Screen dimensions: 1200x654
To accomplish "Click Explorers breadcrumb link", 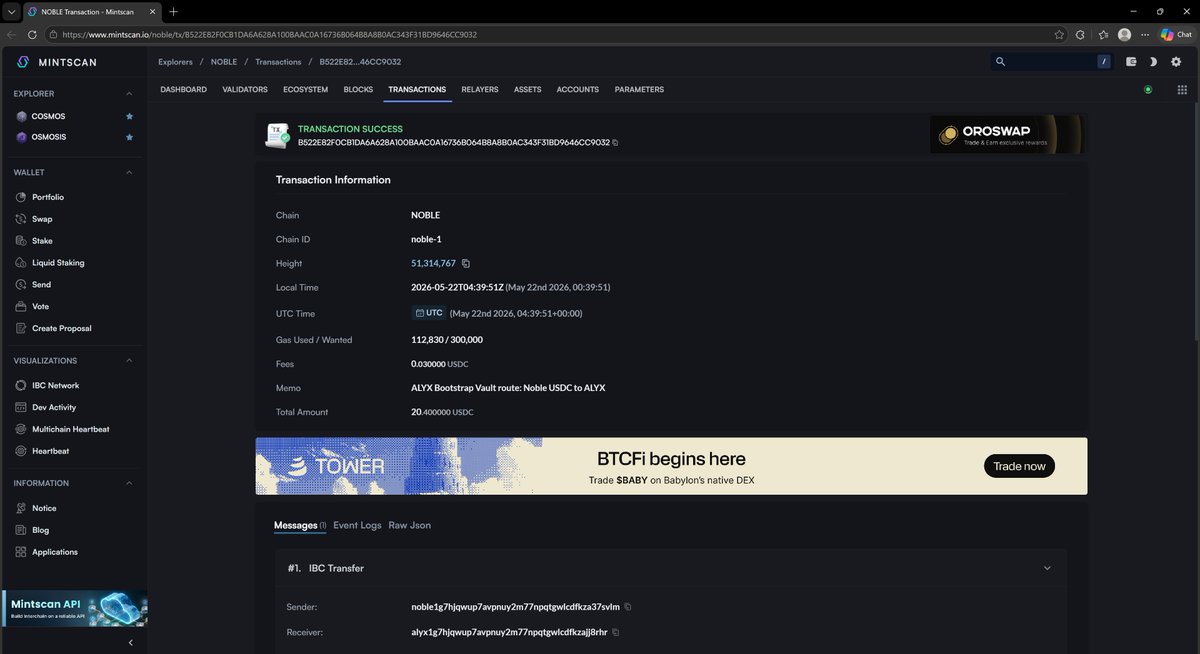I will [x=175, y=62].
